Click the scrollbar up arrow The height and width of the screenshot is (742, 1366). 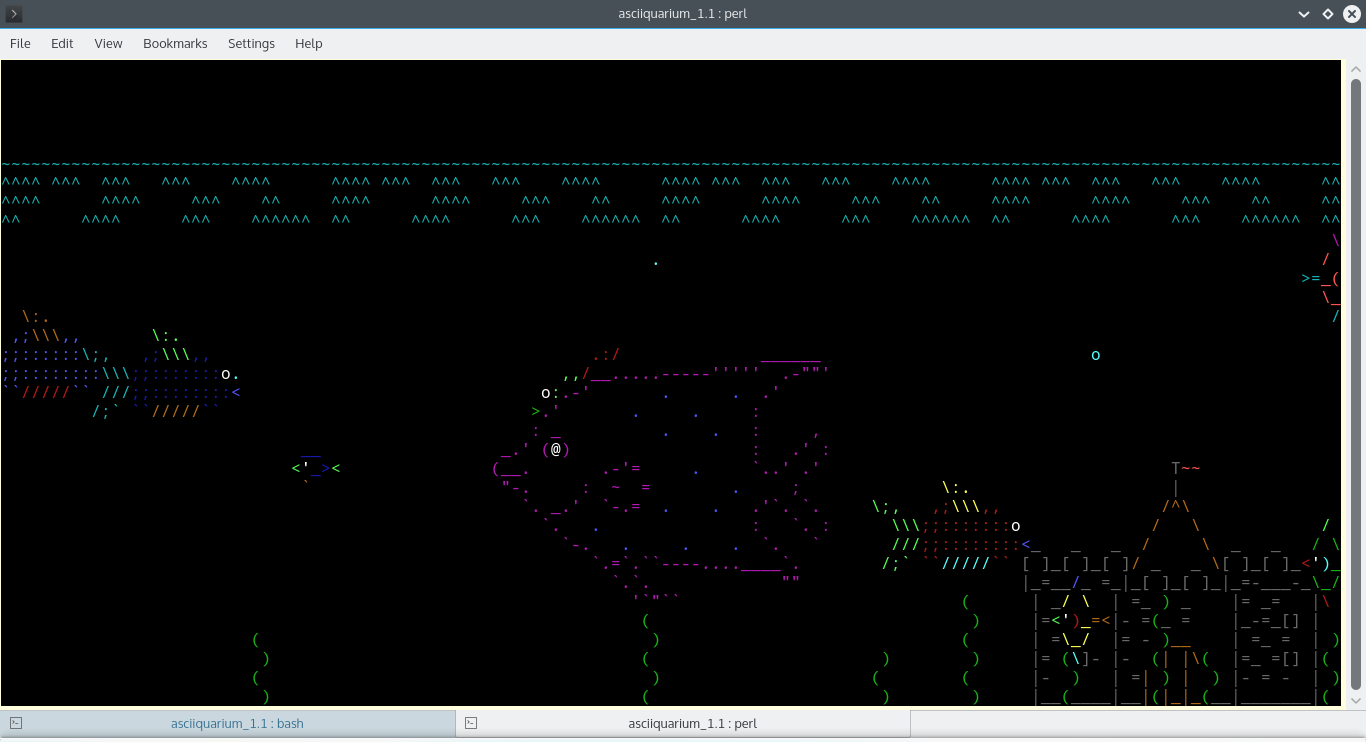pos(1357,68)
